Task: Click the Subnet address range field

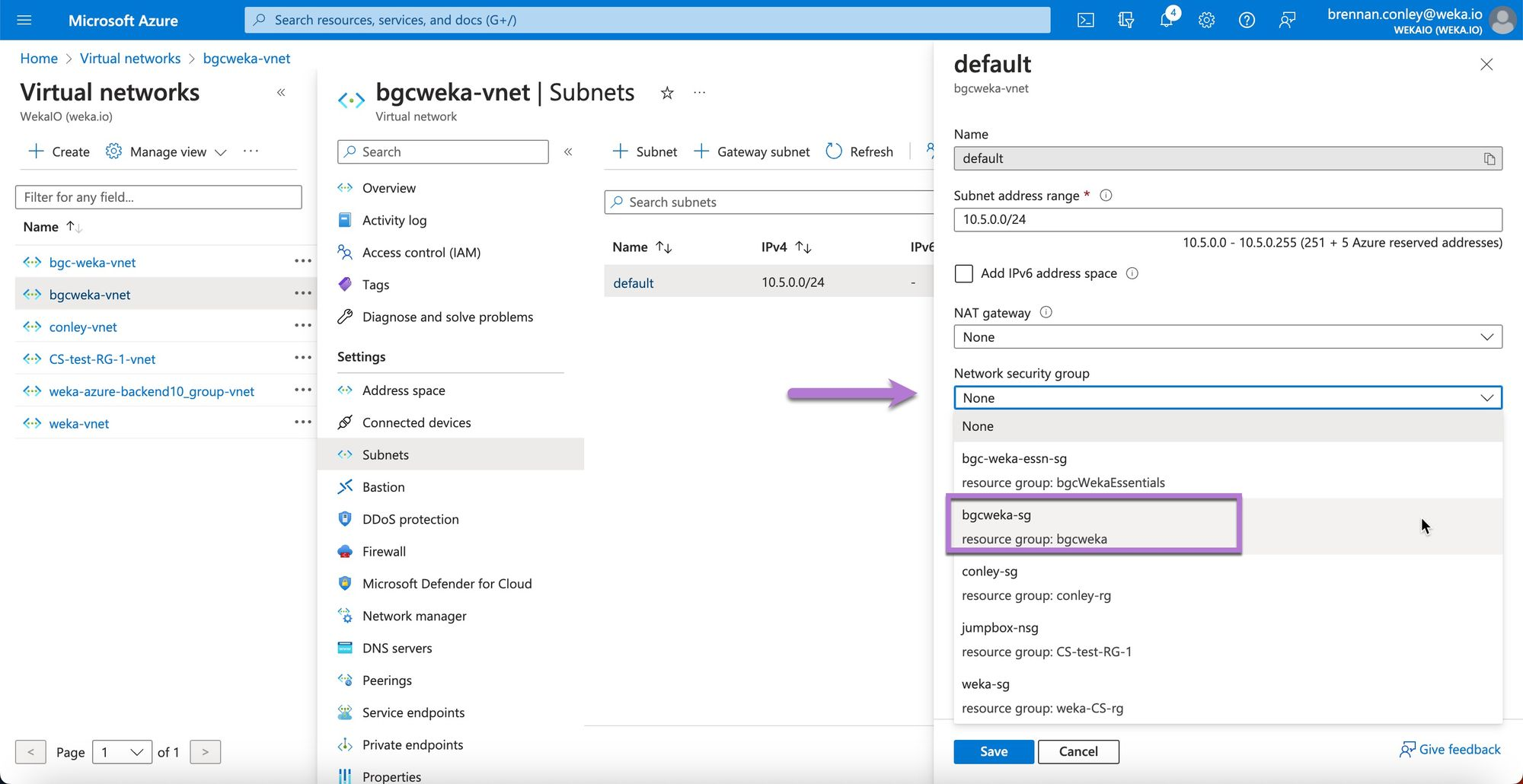Action: point(1227,220)
